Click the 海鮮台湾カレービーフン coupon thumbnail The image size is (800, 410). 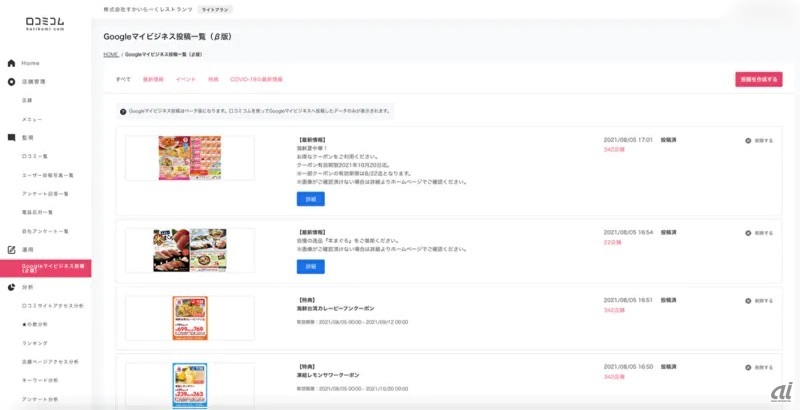point(190,318)
